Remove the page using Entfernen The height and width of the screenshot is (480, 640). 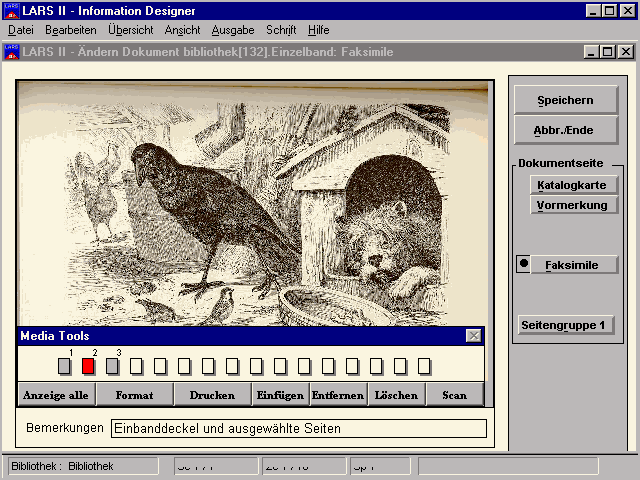tap(338, 395)
